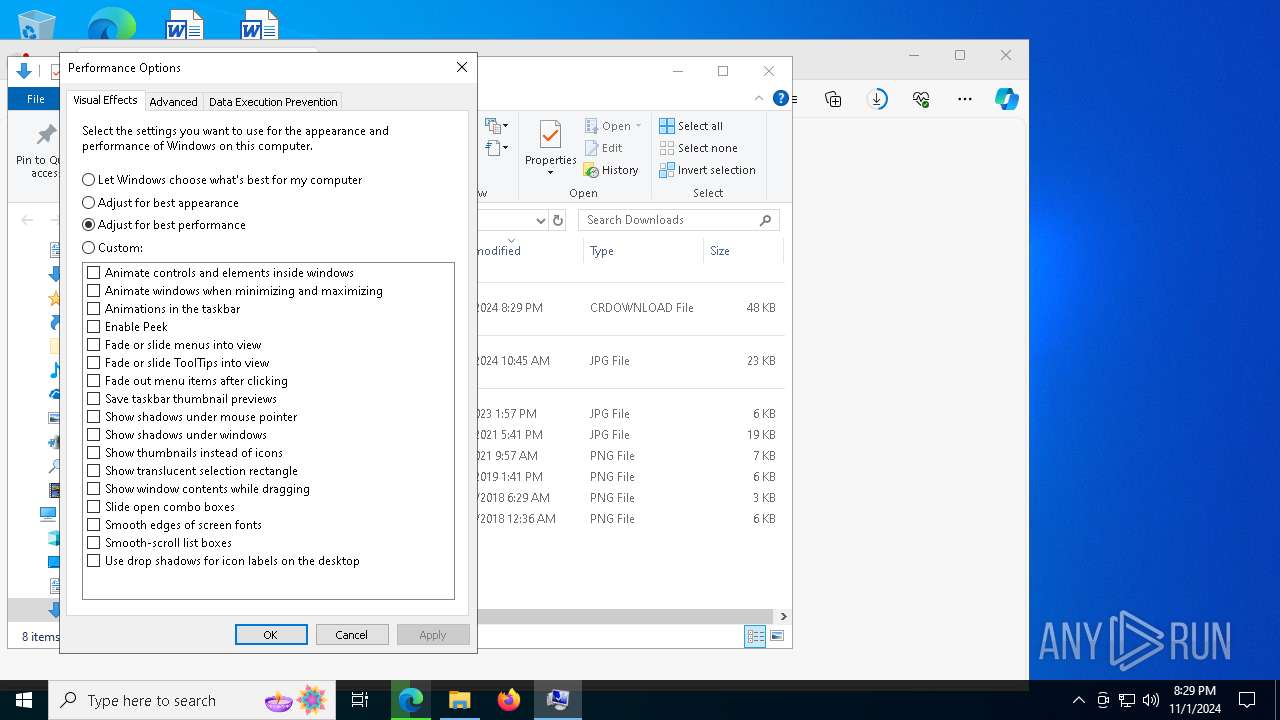1280x720 pixels.
Task: Open Copilot in Edge toolbar
Action: pyautogui.click(x=1006, y=99)
